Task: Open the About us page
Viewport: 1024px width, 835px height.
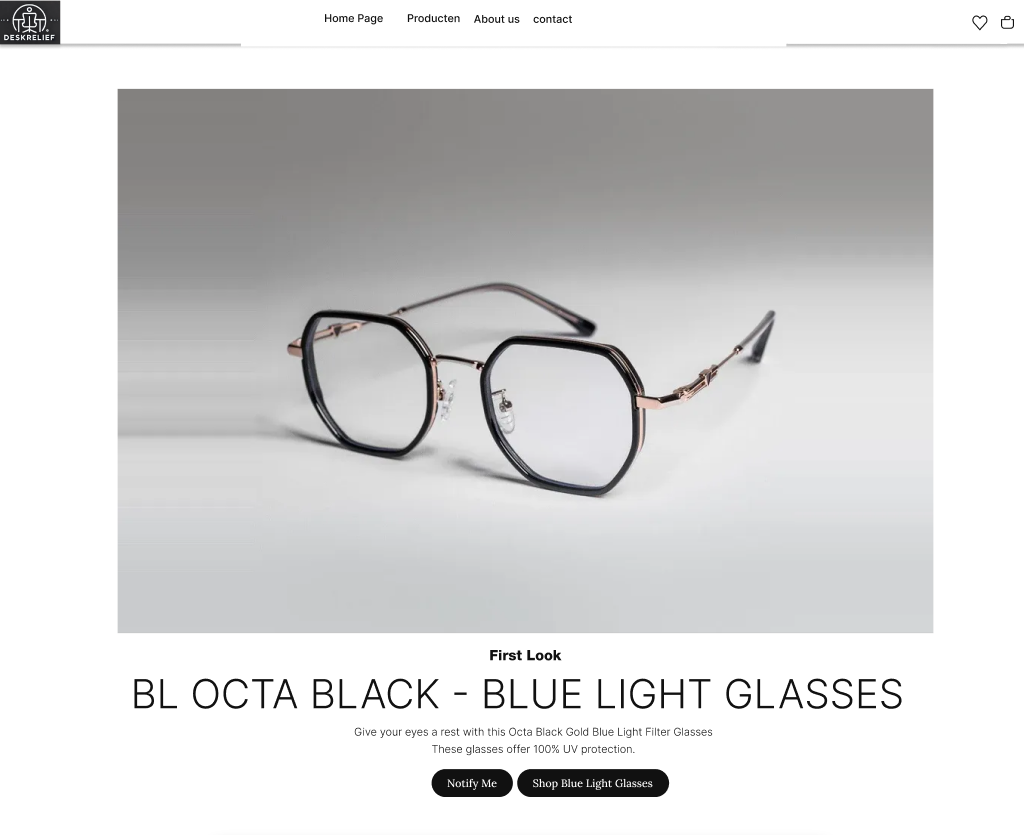Action: [x=496, y=19]
